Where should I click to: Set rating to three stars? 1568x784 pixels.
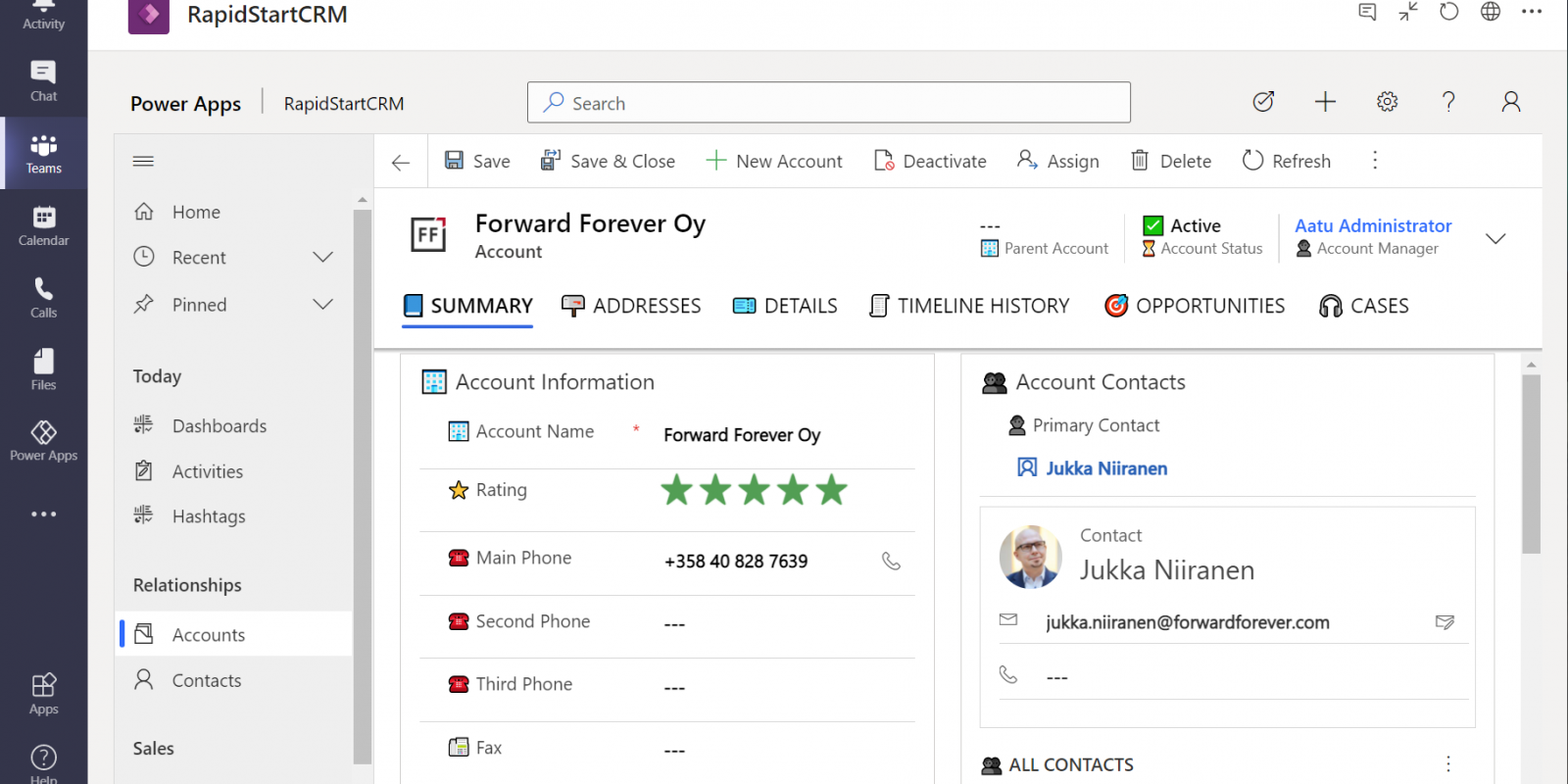click(754, 490)
